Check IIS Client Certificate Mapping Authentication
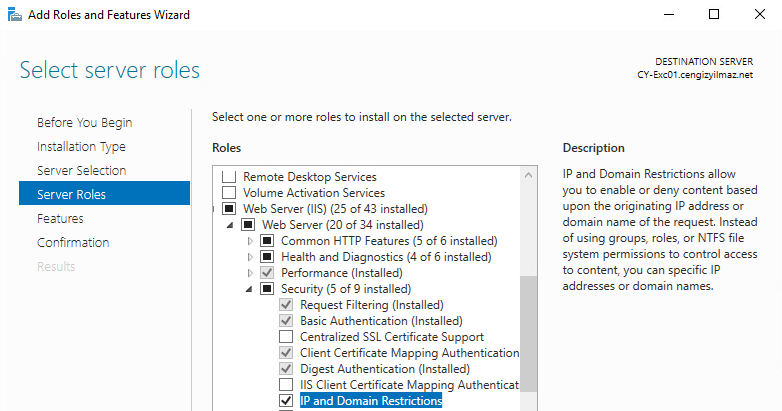782x411 pixels. pos(286,385)
